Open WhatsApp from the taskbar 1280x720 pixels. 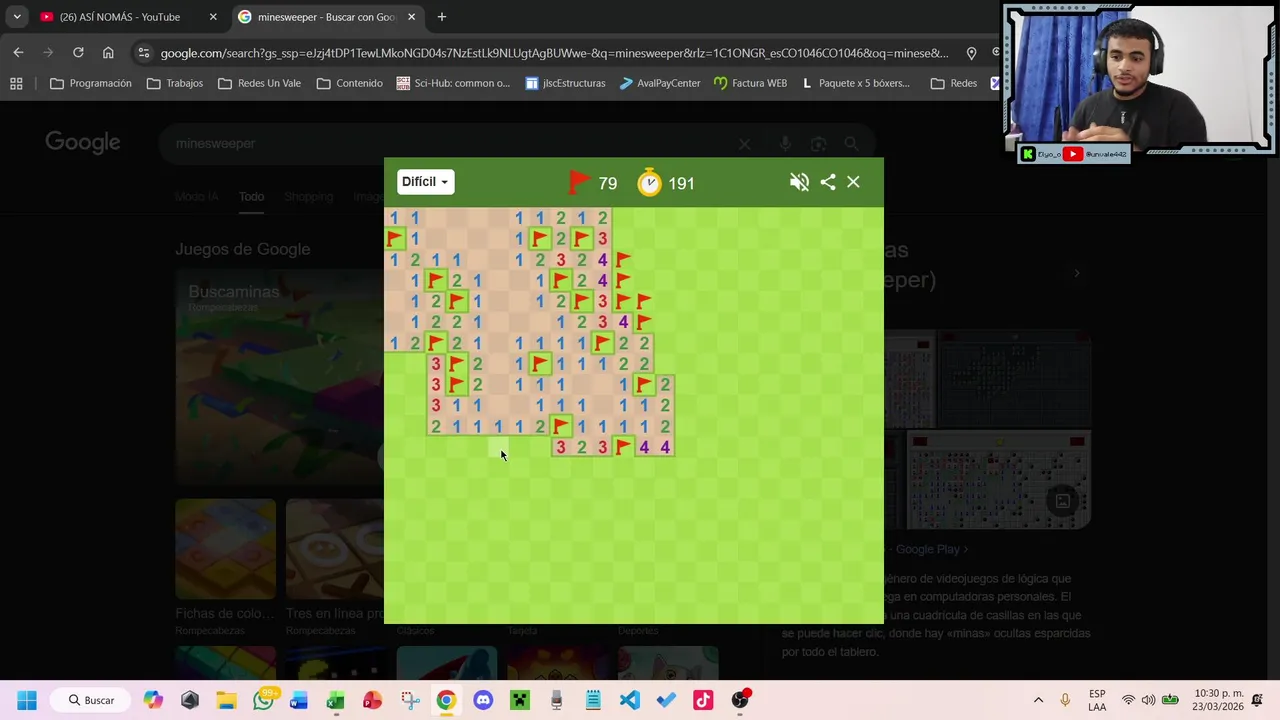click(x=263, y=700)
